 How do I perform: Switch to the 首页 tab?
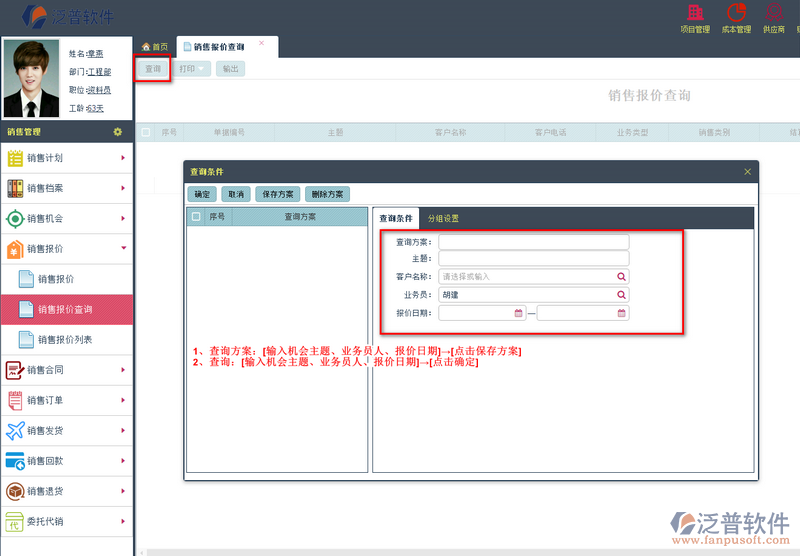(155, 47)
